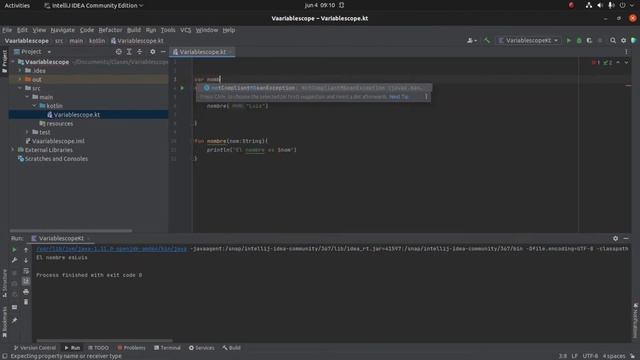Click the Run console horizontal scrollbar
This screenshot has height=360, width=640.
click(x=104, y=340)
